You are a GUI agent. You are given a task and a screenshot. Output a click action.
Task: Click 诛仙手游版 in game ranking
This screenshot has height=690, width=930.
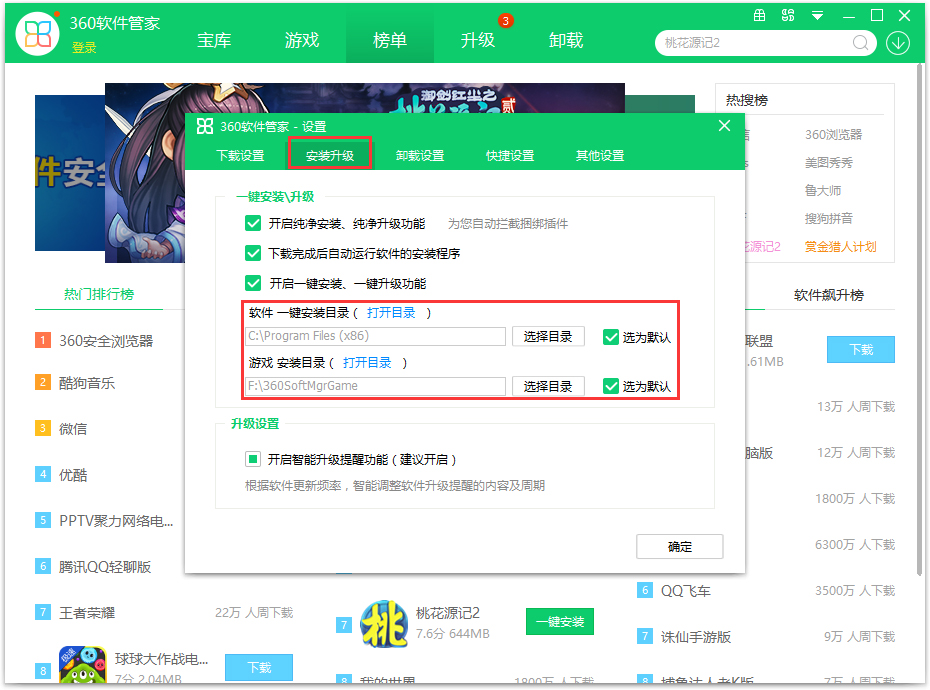pyautogui.click(x=696, y=637)
